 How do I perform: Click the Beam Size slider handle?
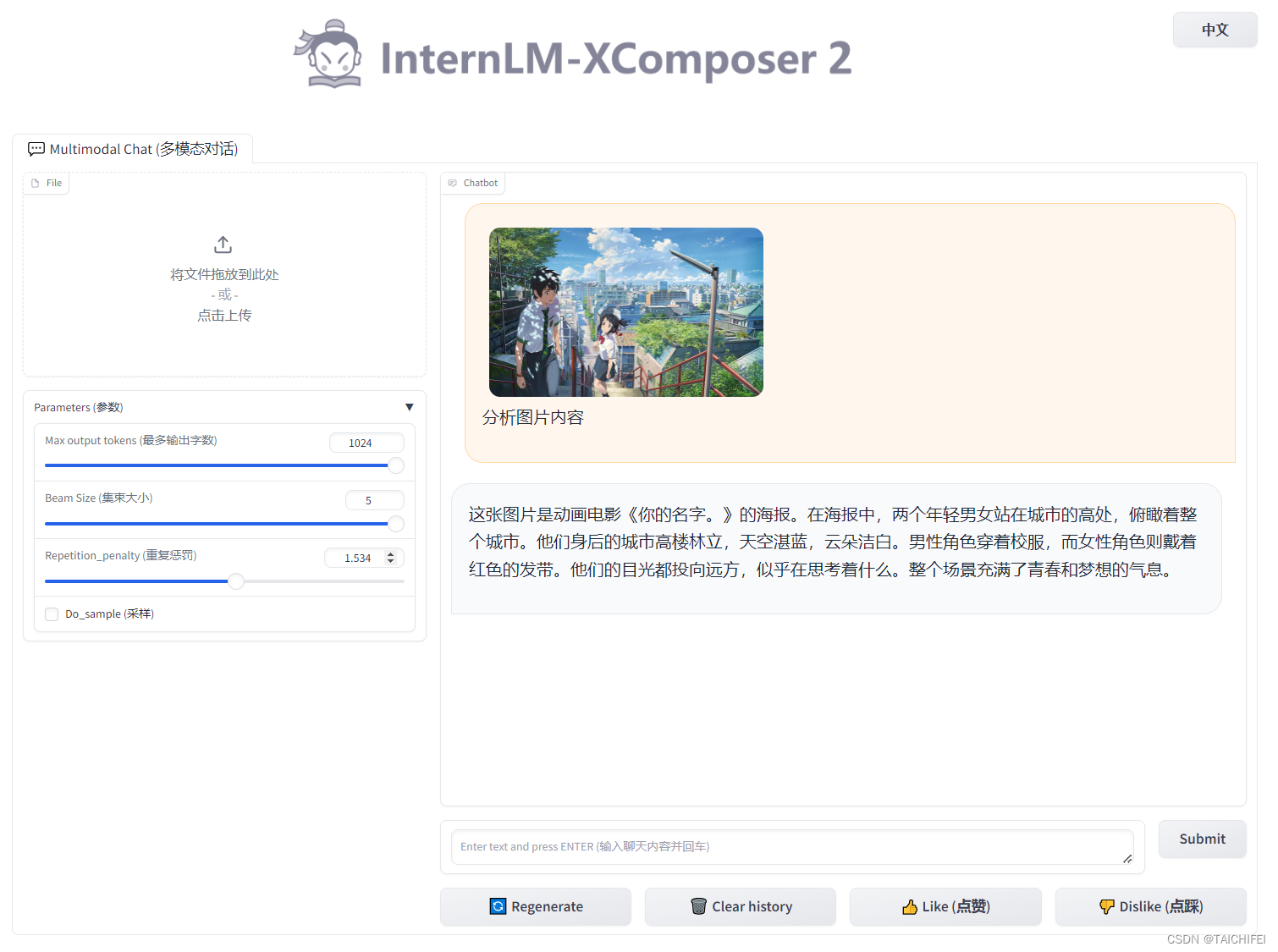tap(395, 524)
